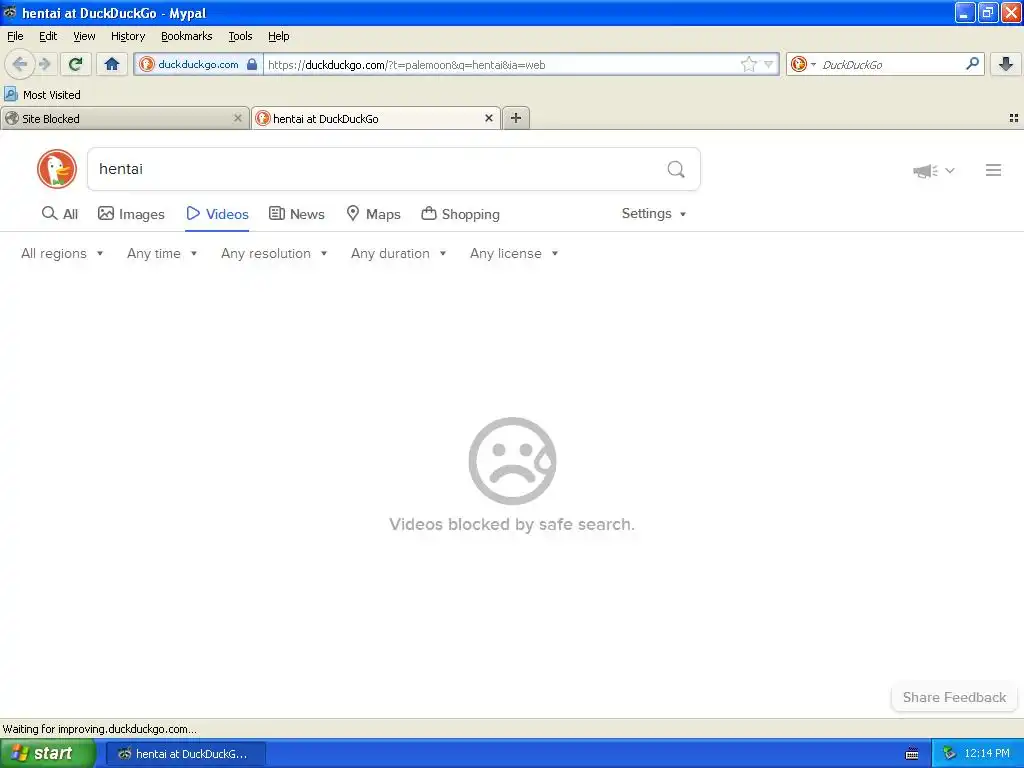Screen dimensions: 1024x768
Task: Expand the Any resolution filter
Action: [x=274, y=253]
